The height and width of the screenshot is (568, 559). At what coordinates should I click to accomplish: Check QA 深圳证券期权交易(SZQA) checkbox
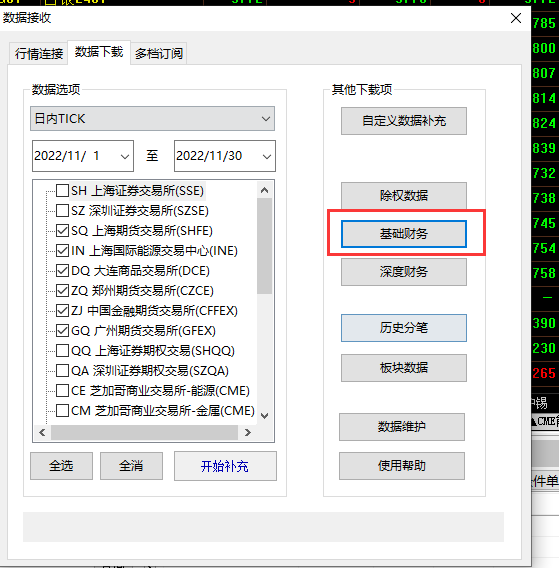[x=62, y=371]
